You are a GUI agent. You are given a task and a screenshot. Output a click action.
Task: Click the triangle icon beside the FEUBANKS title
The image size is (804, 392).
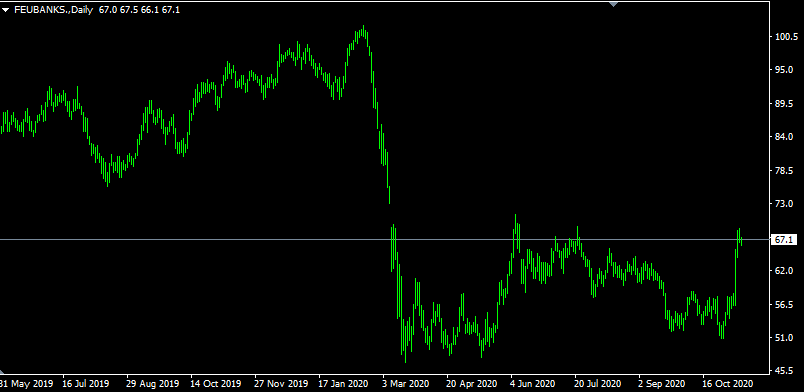pyautogui.click(x=6, y=10)
